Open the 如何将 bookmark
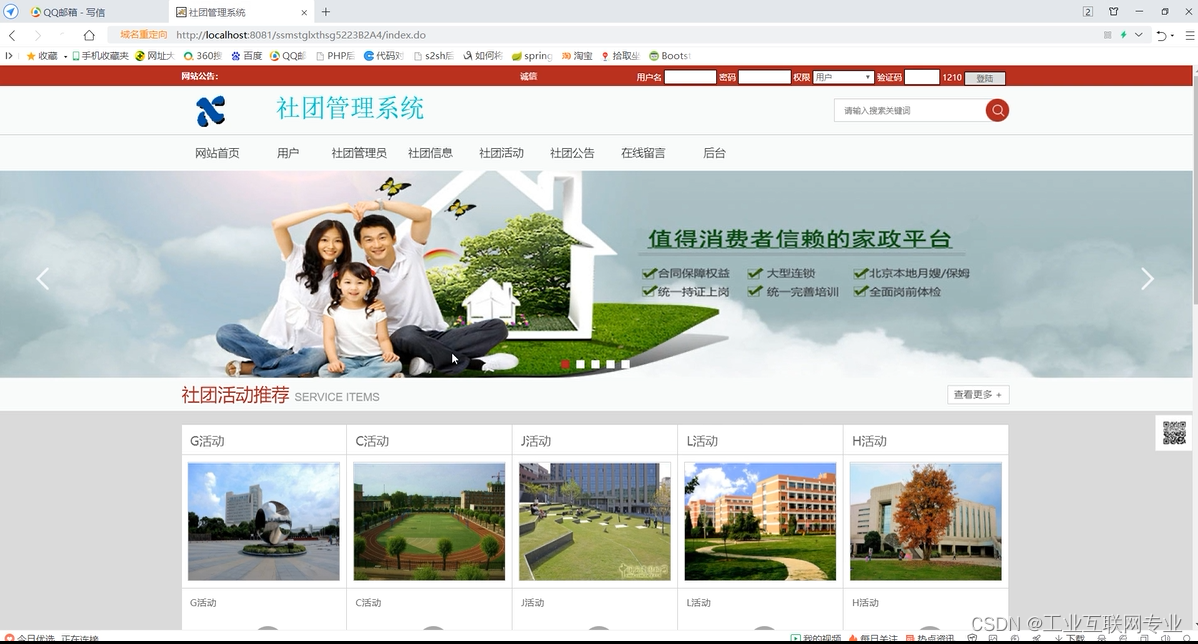The height and width of the screenshot is (644, 1198). click(x=482, y=56)
